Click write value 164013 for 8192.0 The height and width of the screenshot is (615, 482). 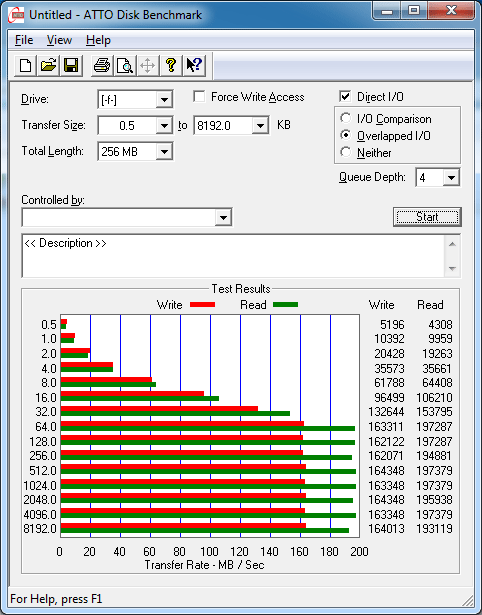[x=386, y=529]
